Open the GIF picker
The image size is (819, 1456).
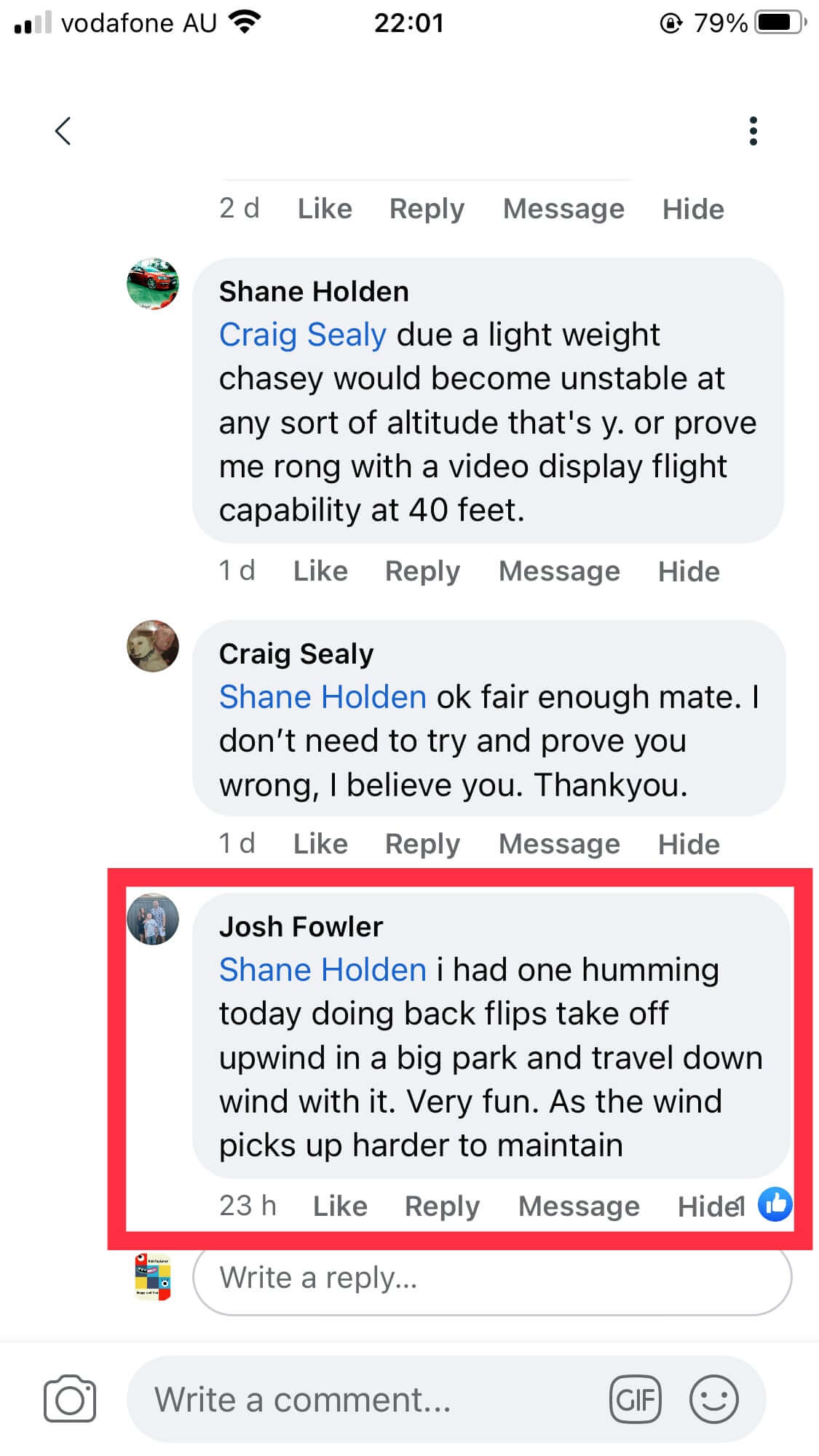coord(636,1399)
